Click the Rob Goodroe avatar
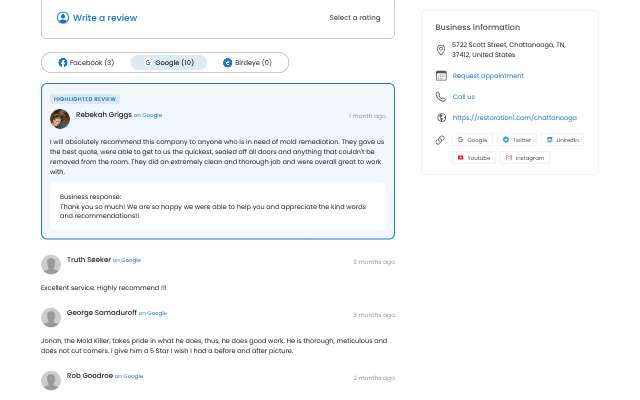The height and width of the screenshot is (400, 640). pos(51,380)
